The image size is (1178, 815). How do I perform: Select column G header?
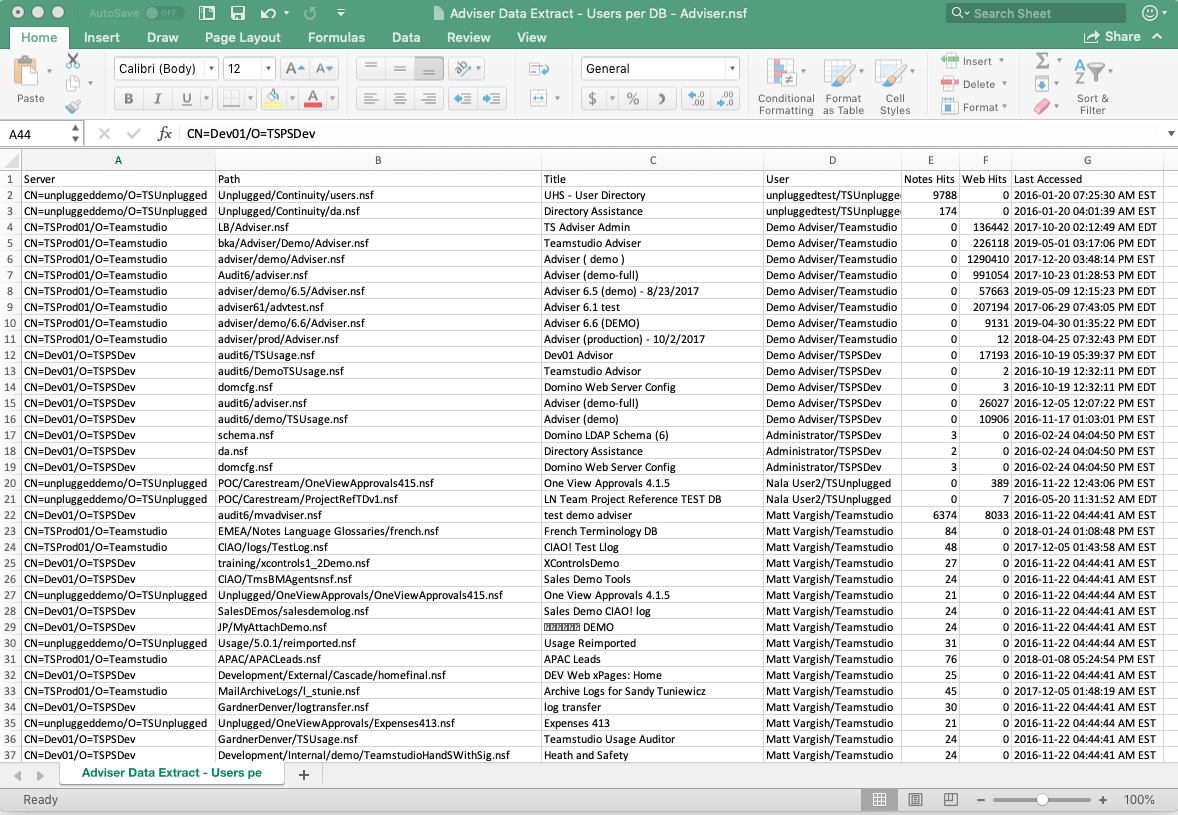(x=1087, y=160)
